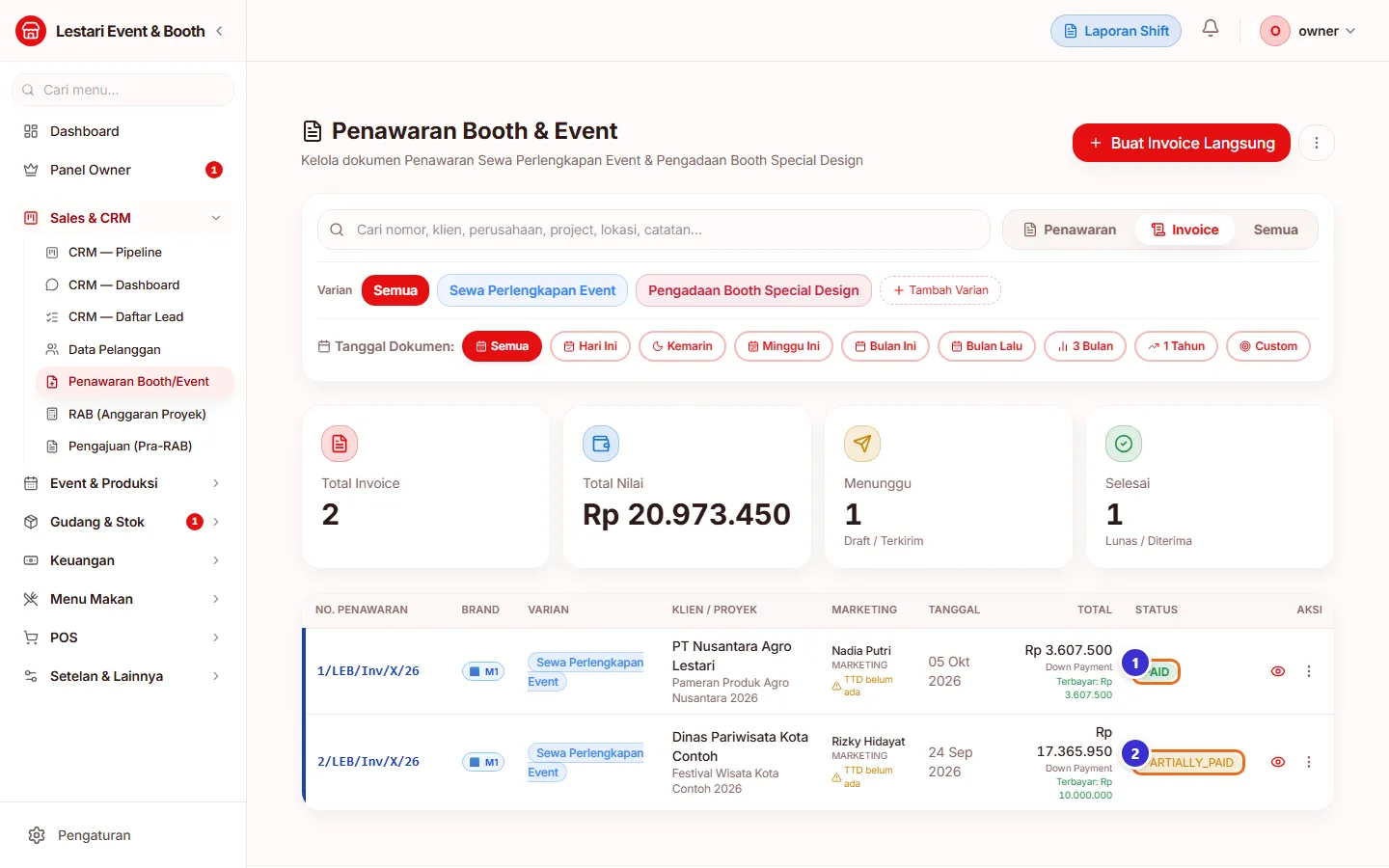Expand the Gudang & Stok menu
The image size is (1389, 868).
tap(123, 522)
